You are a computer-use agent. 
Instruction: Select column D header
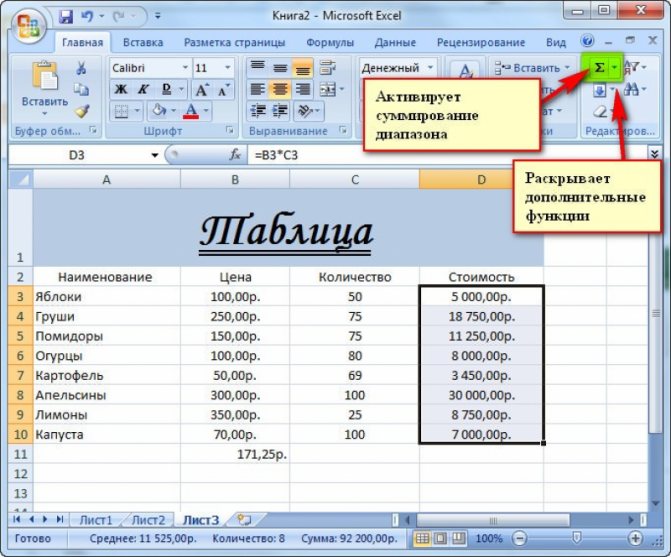[x=481, y=179]
